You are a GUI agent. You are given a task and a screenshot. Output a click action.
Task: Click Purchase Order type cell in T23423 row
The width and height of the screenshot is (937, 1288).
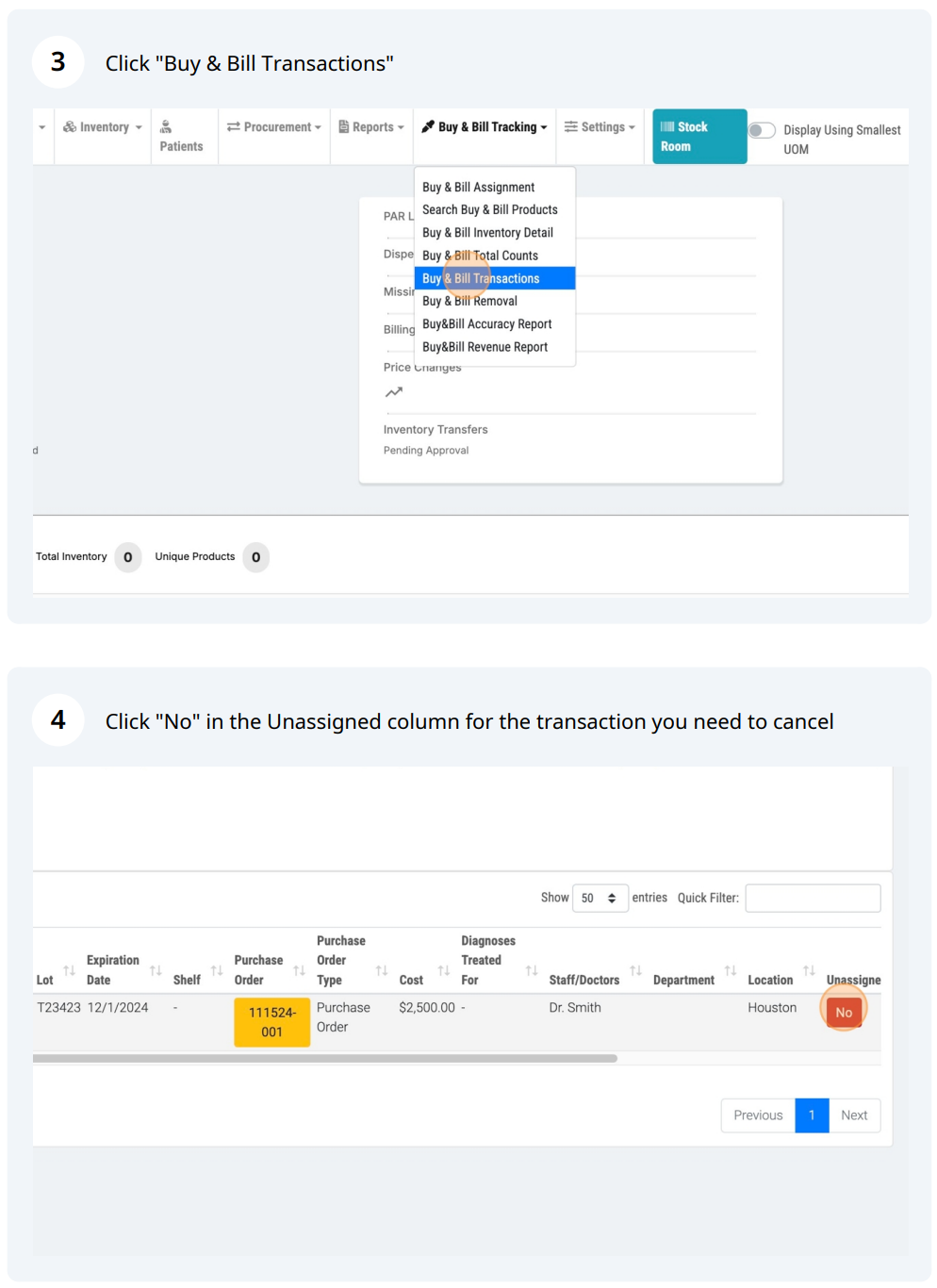343,1017
